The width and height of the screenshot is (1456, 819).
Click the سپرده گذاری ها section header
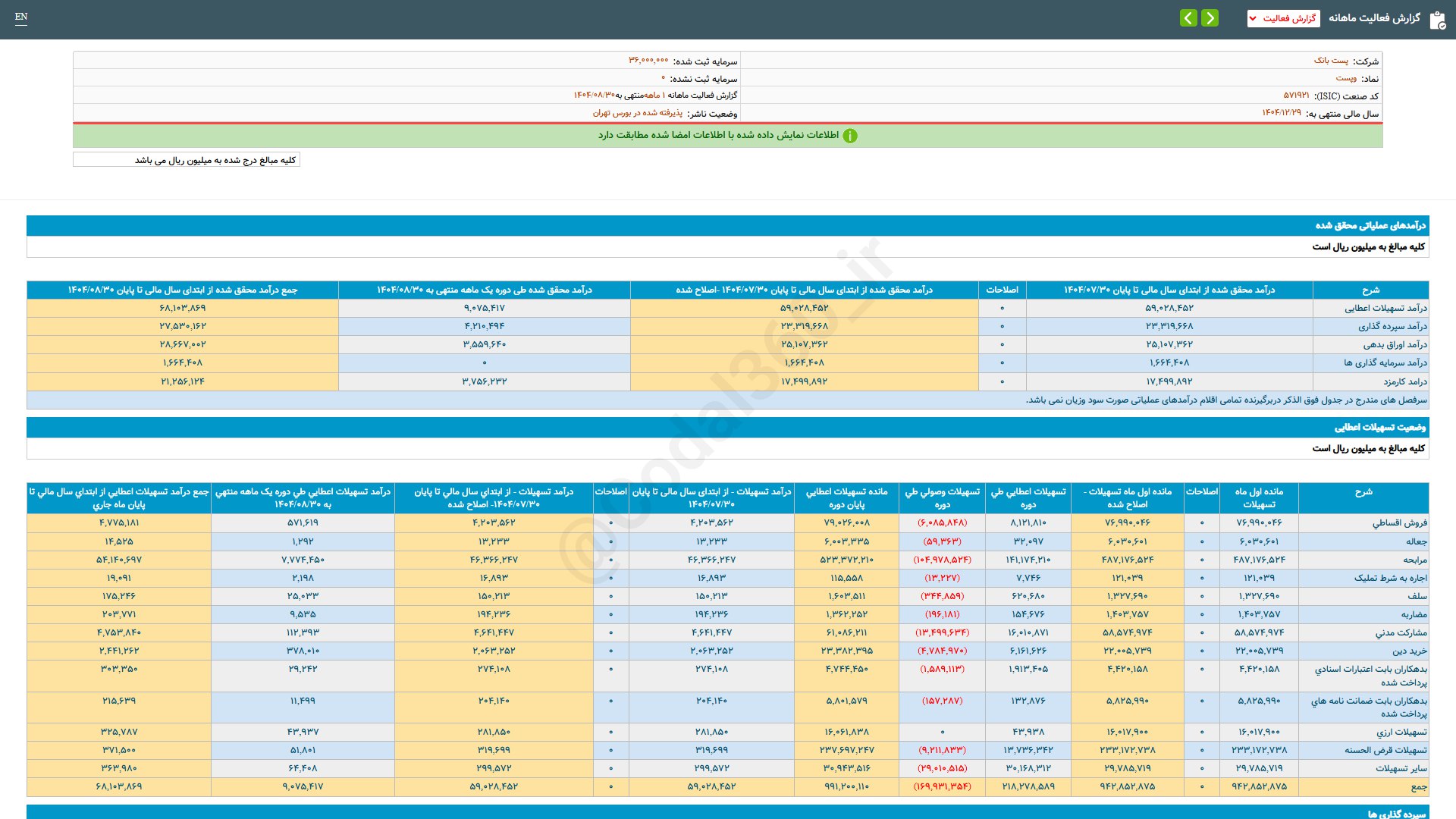[1396, 813]
